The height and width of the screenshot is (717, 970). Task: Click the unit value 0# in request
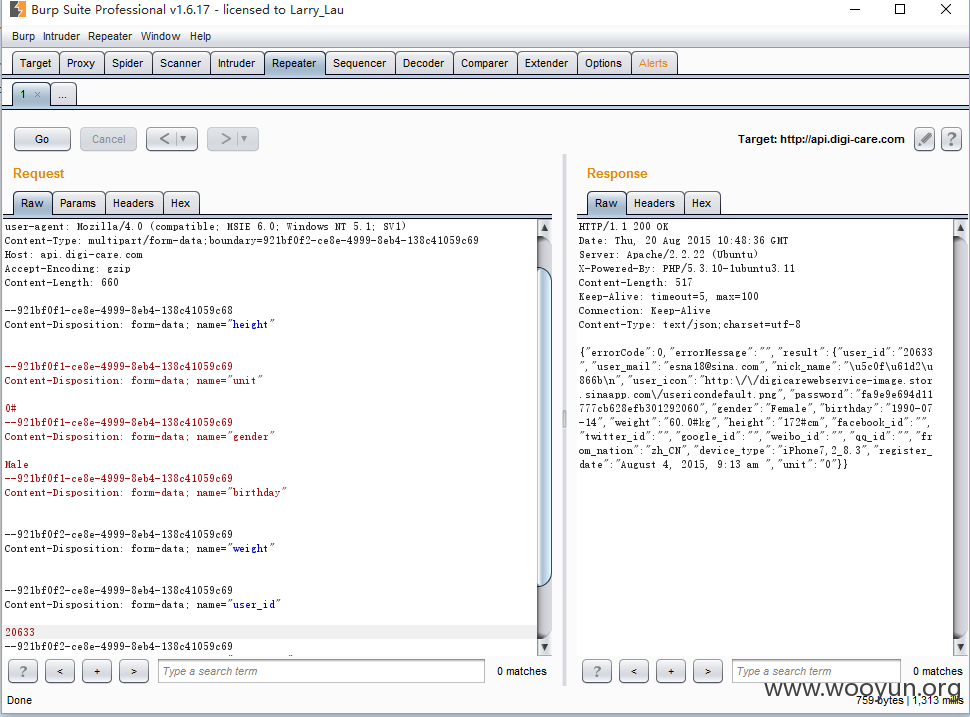pyautogui.click(x=11, y=408)
